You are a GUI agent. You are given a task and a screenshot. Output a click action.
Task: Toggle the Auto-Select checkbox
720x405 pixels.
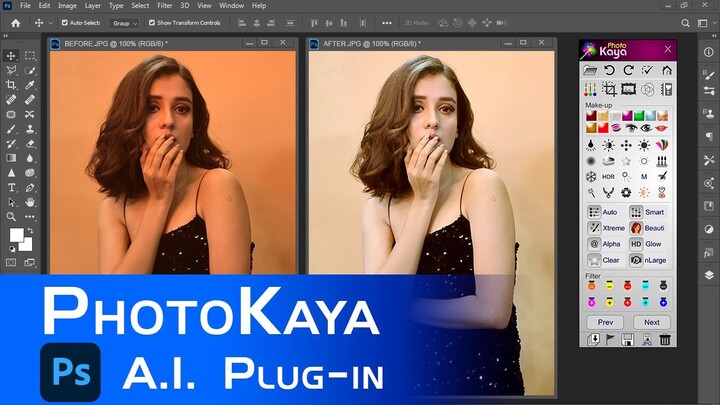click(65, 22)
